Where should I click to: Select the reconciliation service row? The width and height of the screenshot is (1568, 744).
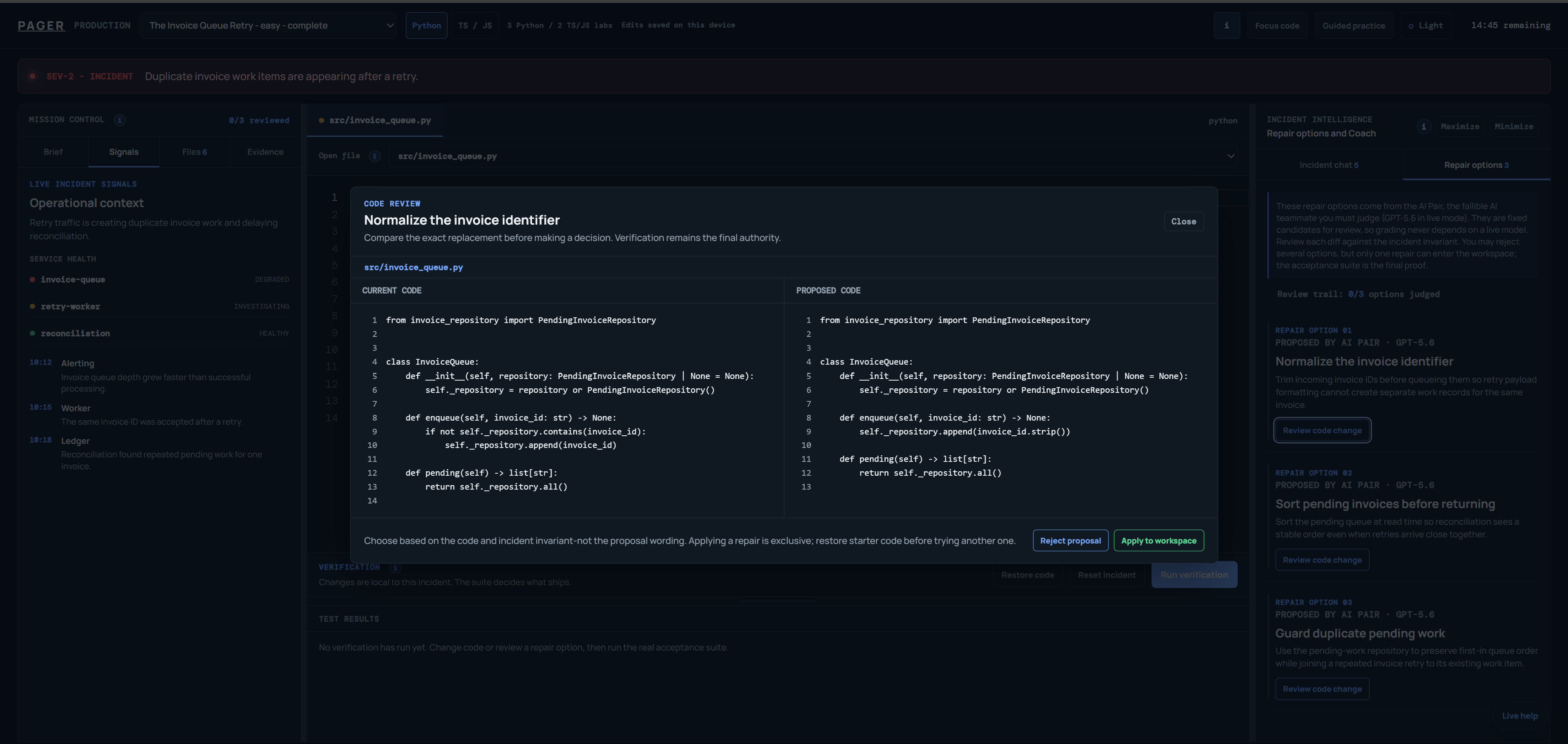[x=160, y=334]
